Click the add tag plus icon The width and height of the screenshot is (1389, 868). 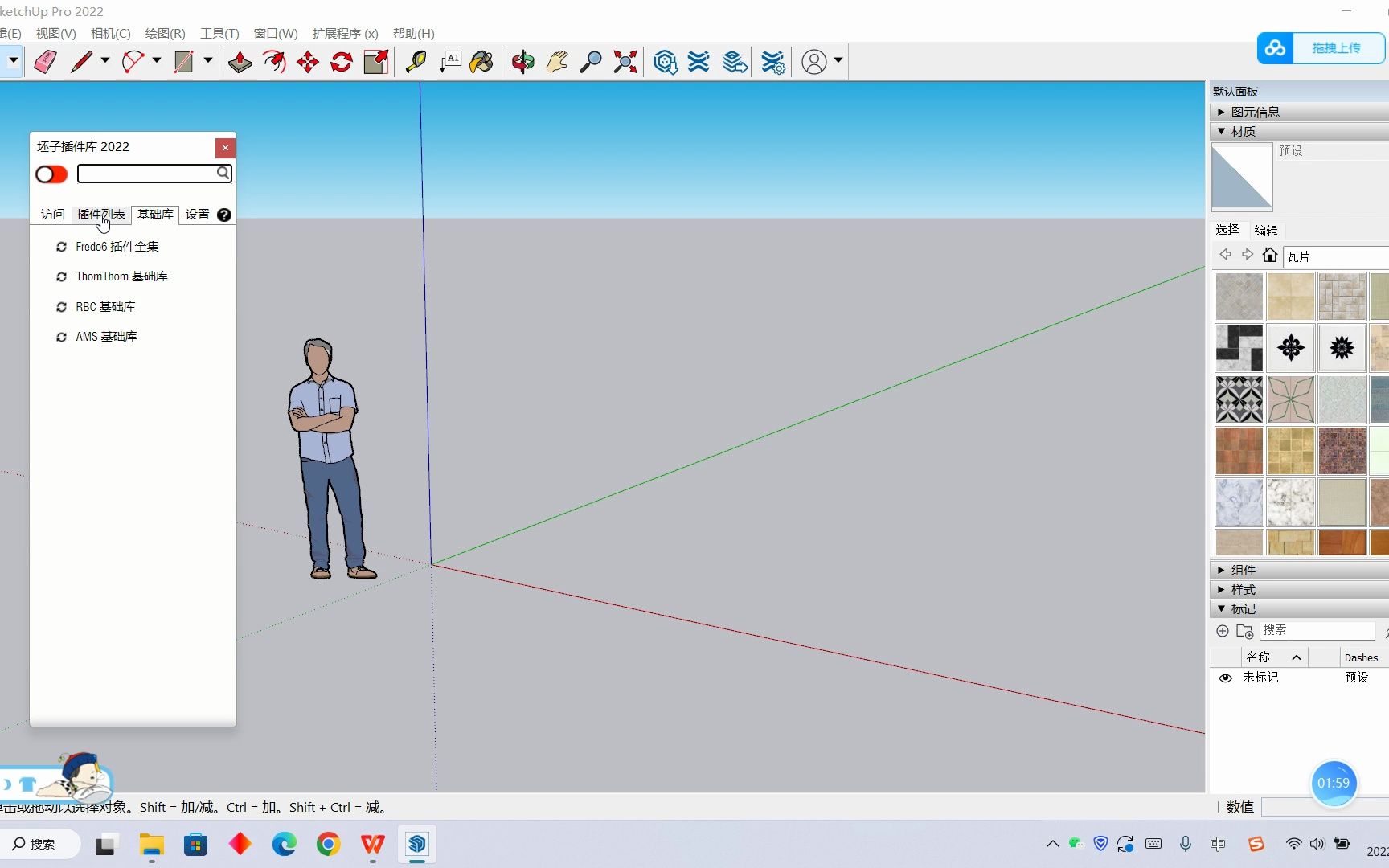click(x=1223, y=631)
